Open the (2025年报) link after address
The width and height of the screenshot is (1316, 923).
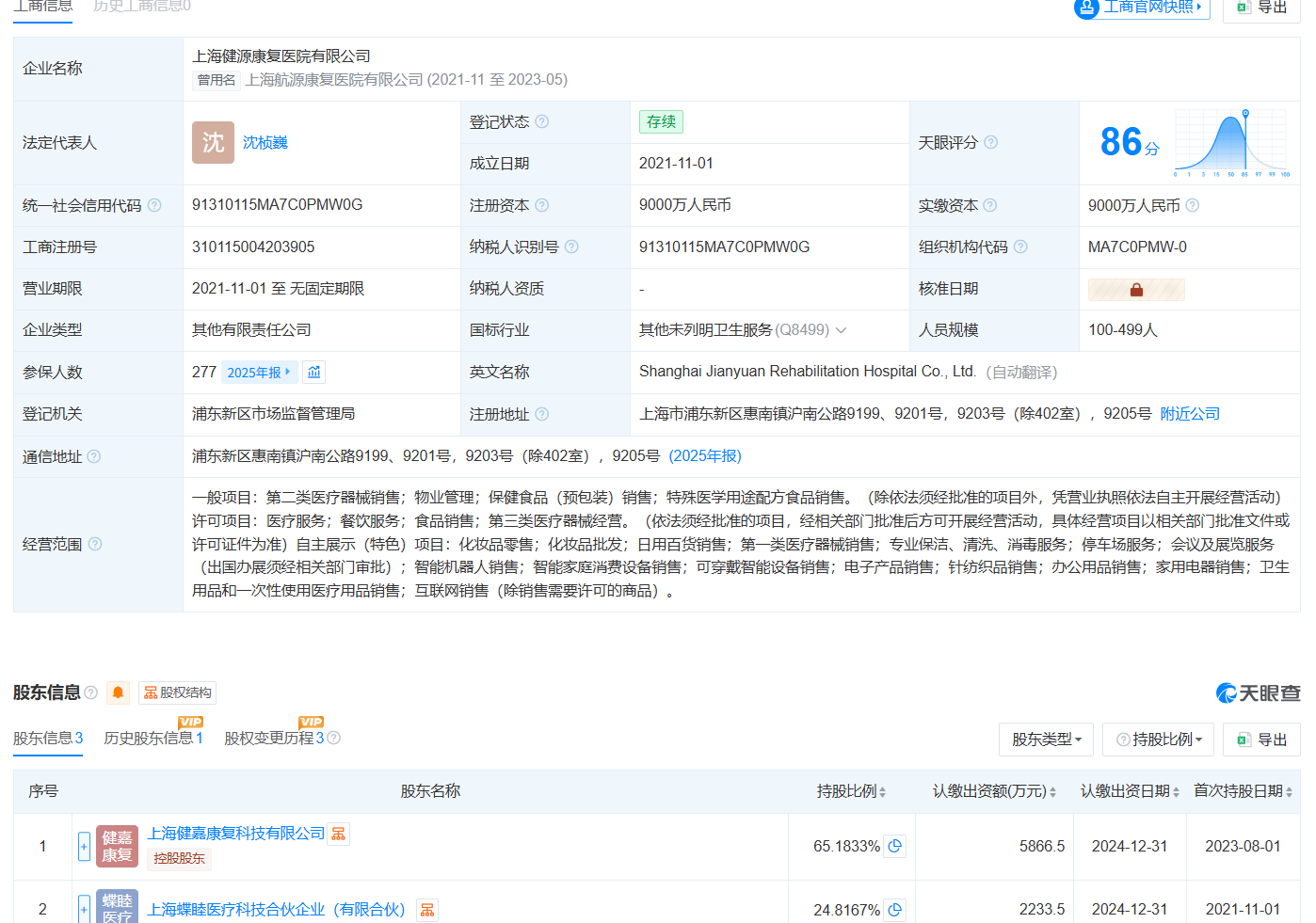(705, 455)
